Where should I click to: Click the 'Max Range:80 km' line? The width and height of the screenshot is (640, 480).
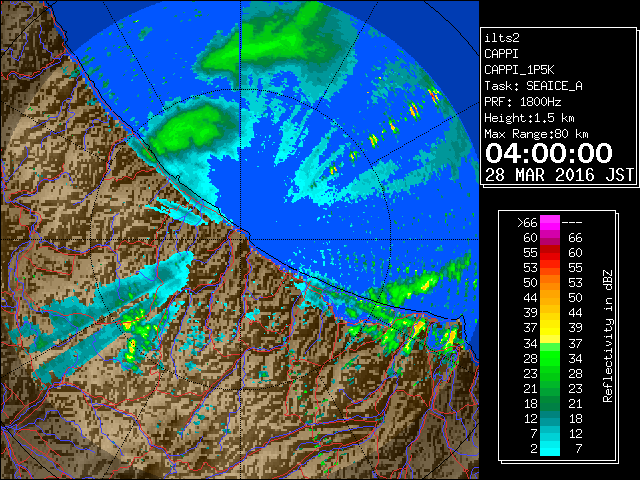coord(536,134)
